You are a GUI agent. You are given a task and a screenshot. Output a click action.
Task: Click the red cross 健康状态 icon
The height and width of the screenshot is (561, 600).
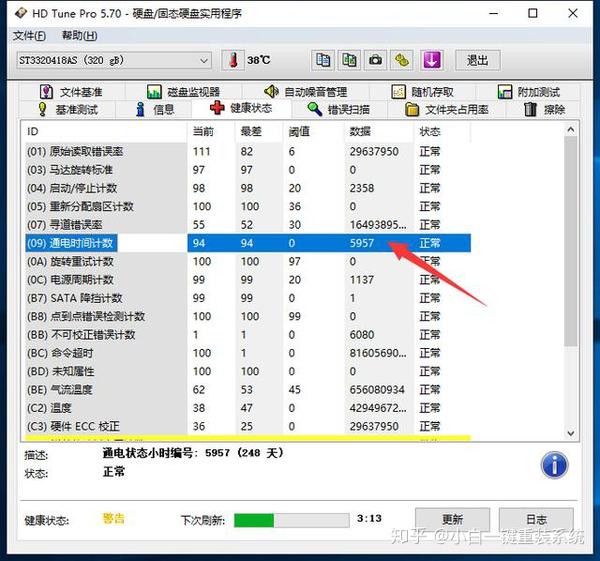coord(217,108)
